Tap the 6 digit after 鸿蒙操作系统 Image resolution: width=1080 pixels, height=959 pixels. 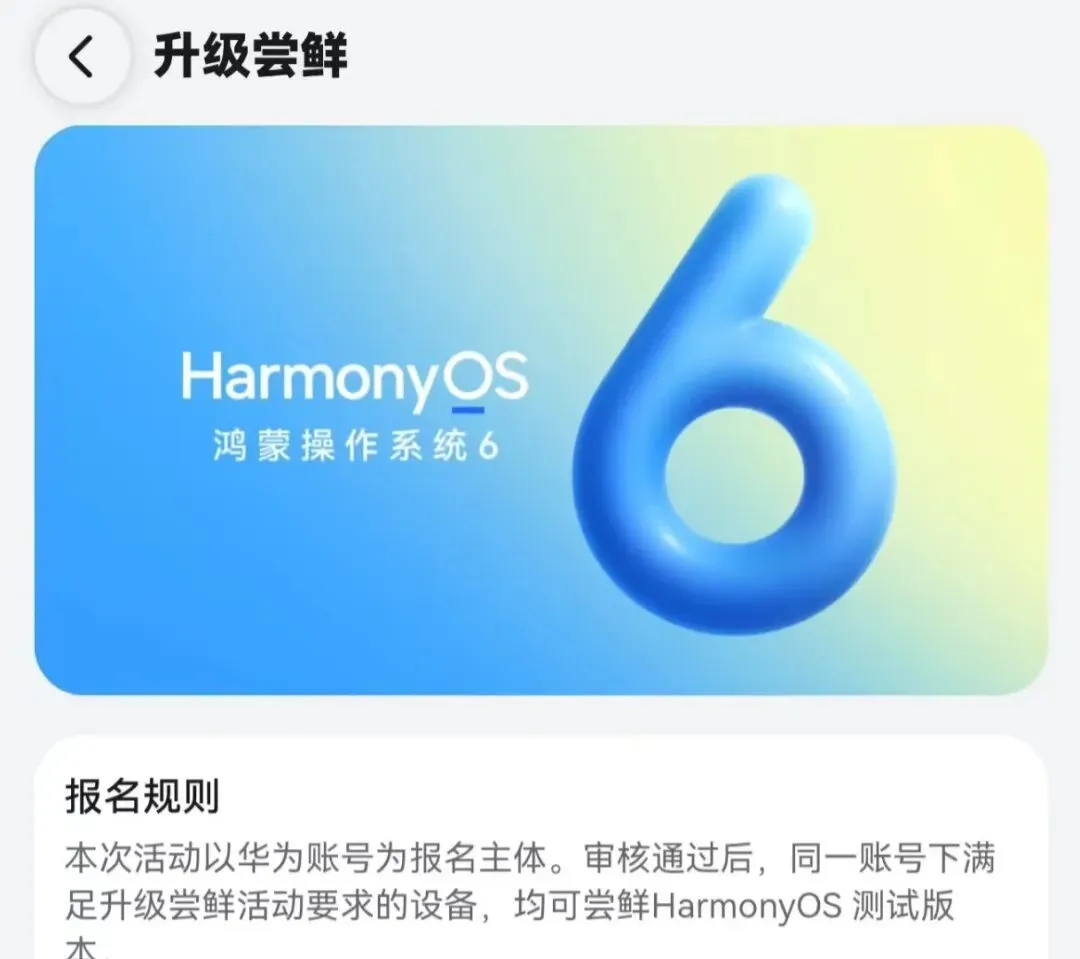[488, 447]
